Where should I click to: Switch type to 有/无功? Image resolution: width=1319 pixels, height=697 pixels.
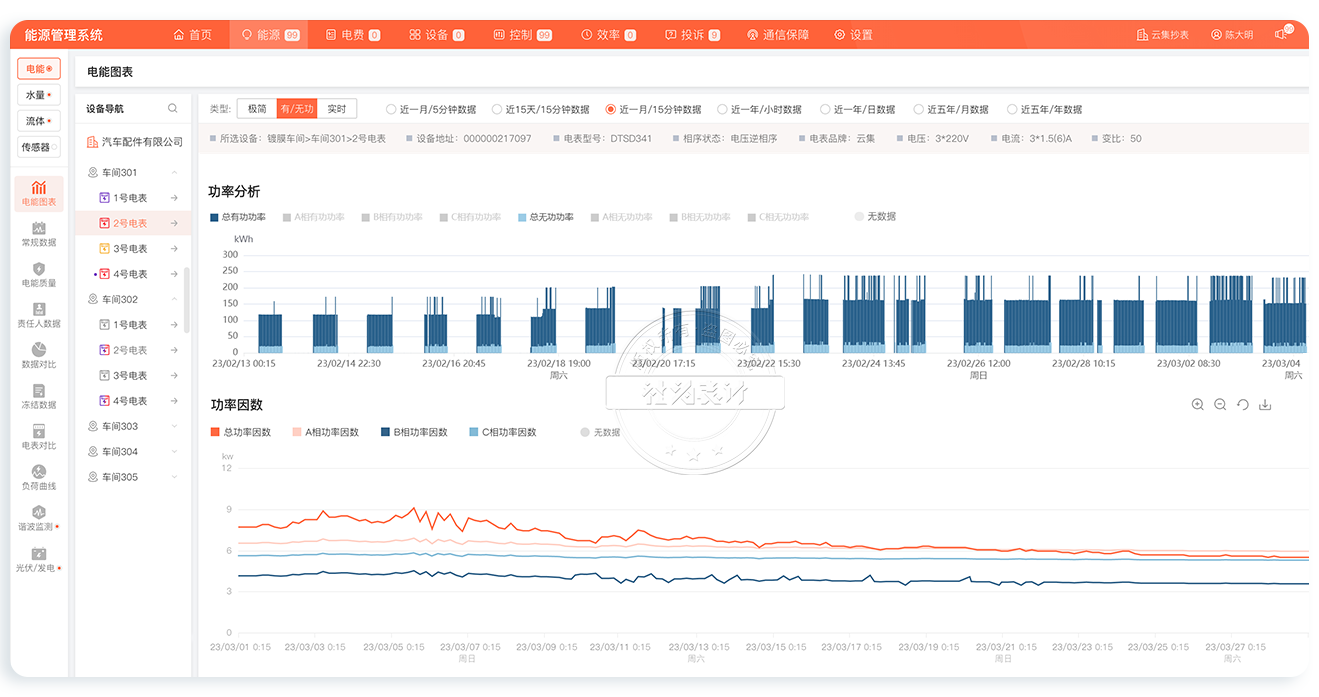(296, 109)
